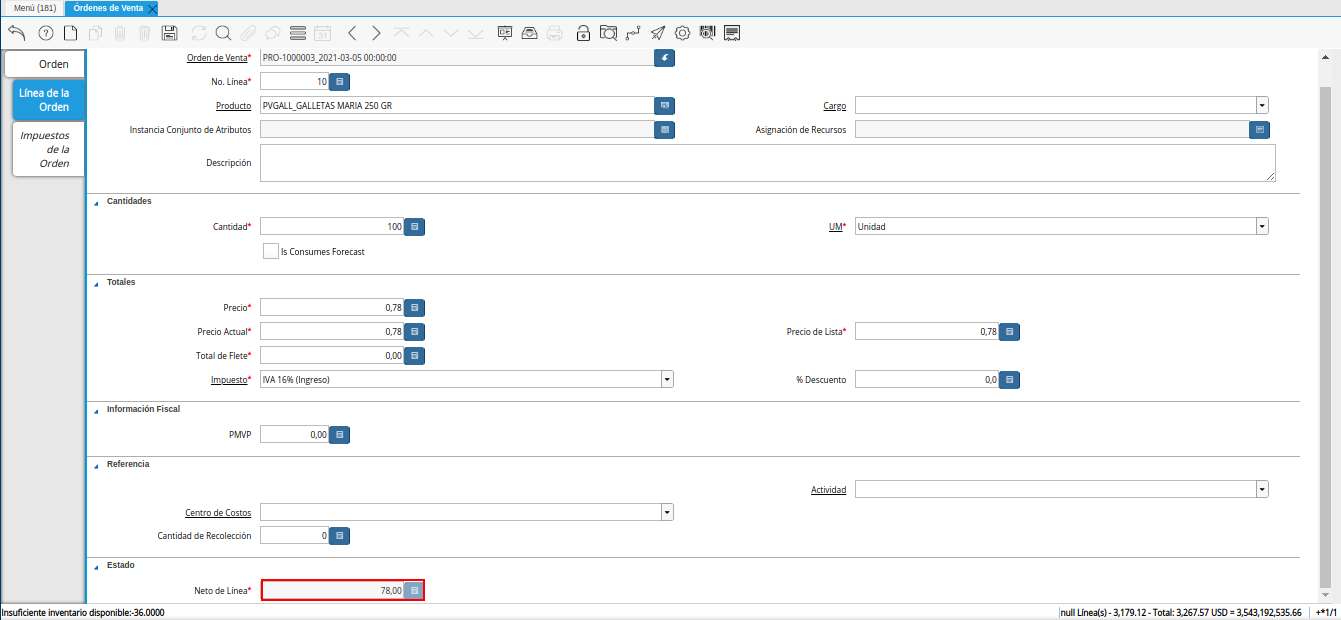
Task: Open the Help icon in toolbar
Action: click(45, 33)
